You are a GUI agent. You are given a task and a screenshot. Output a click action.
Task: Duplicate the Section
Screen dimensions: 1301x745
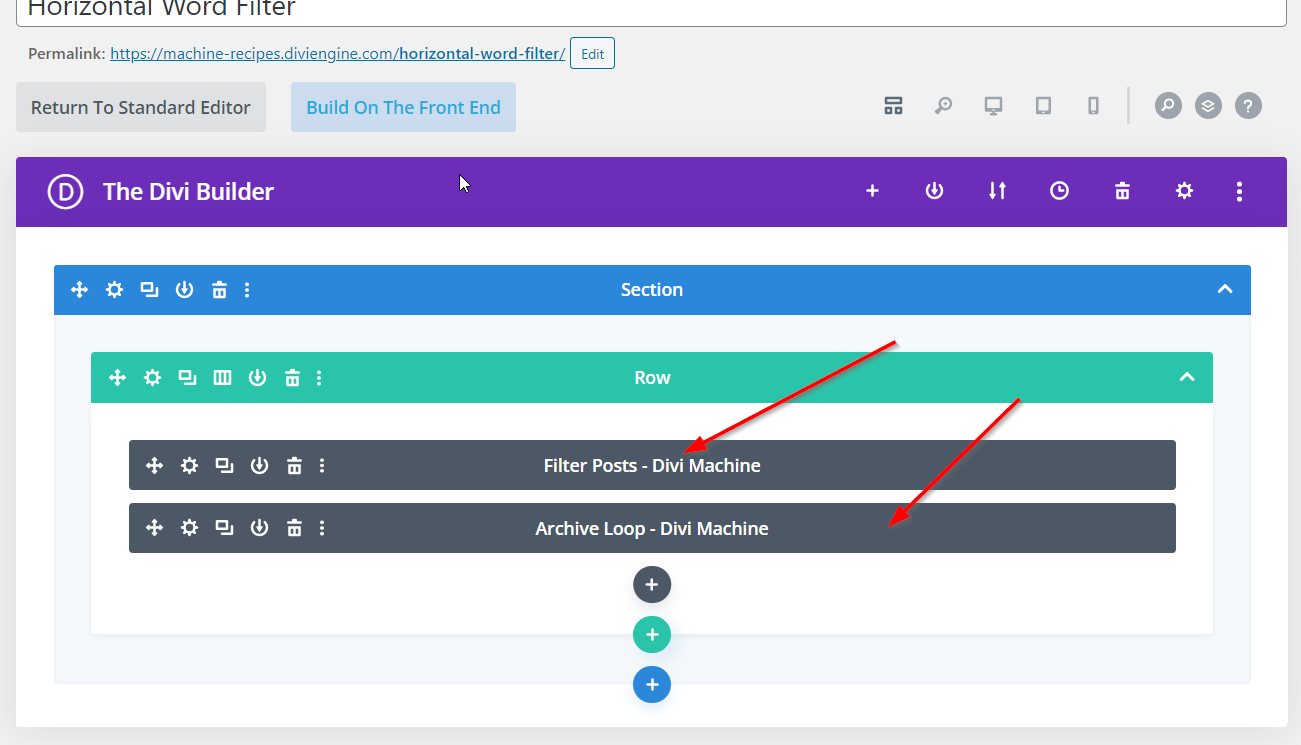[149, 290]
